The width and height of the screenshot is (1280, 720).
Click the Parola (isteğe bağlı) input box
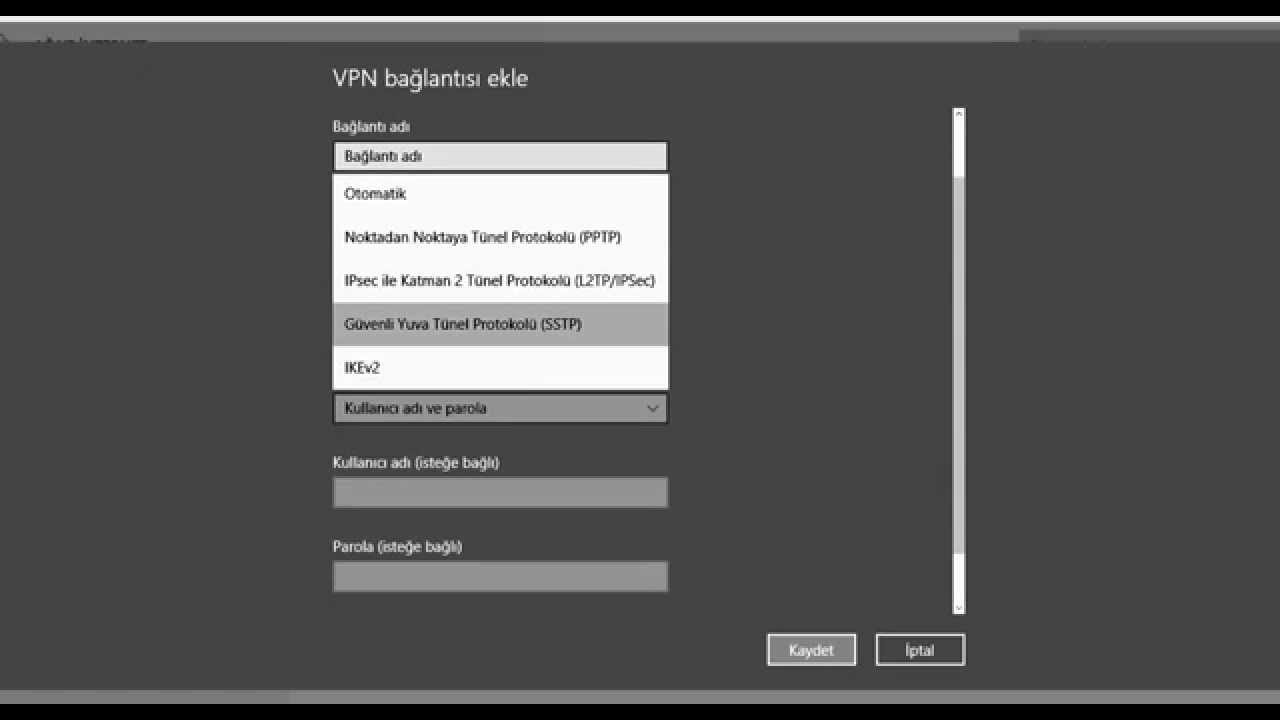(500, 576)
